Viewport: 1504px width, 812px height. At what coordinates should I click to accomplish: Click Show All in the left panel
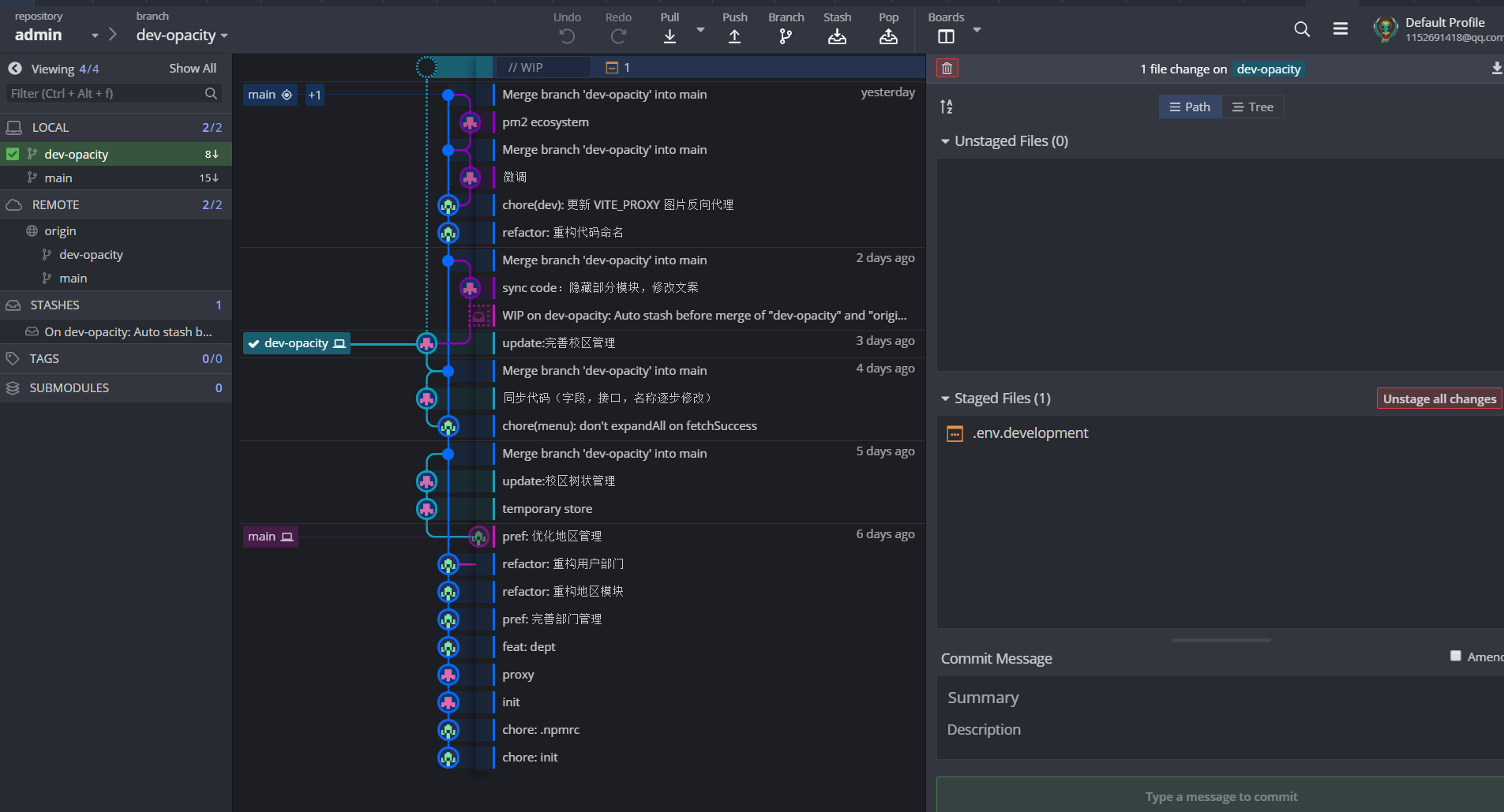(193, 69)
